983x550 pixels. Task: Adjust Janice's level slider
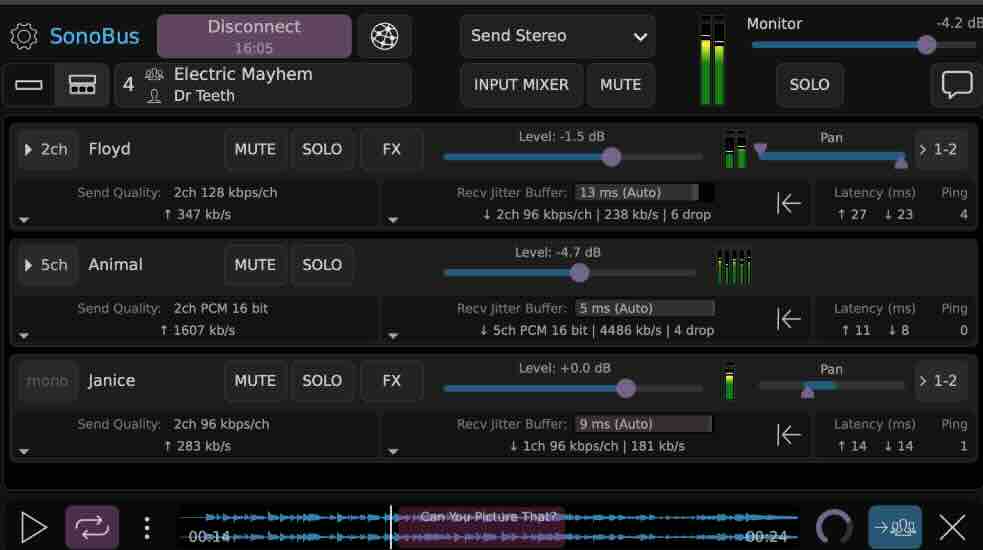[x=572, y=388]
